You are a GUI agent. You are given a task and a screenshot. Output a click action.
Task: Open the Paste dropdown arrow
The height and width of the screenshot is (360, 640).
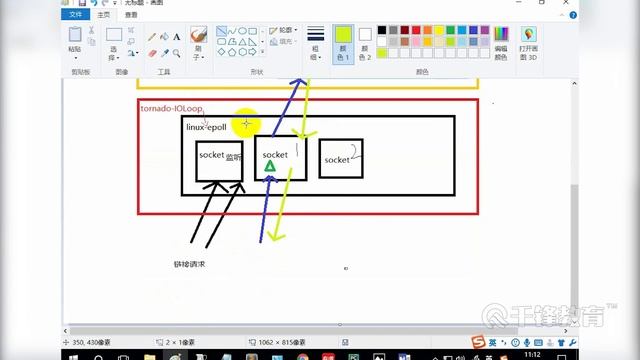pos(75,58)
